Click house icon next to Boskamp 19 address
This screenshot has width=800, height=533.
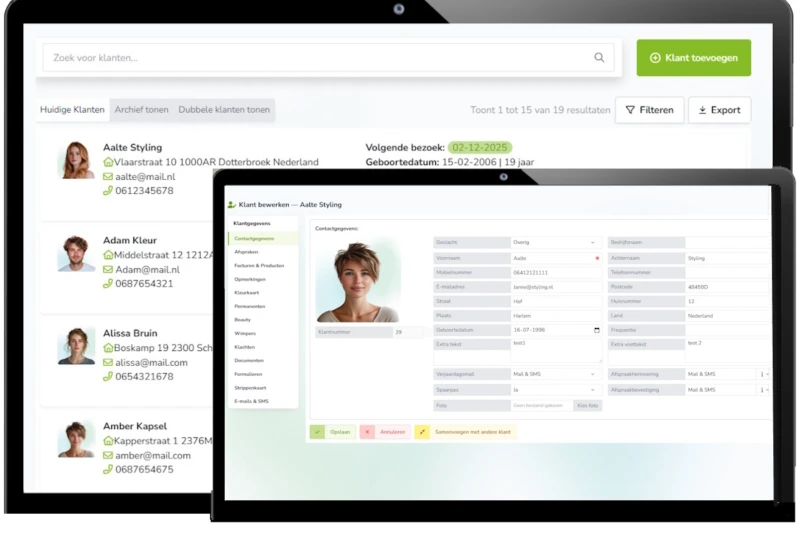coord(108,348)
